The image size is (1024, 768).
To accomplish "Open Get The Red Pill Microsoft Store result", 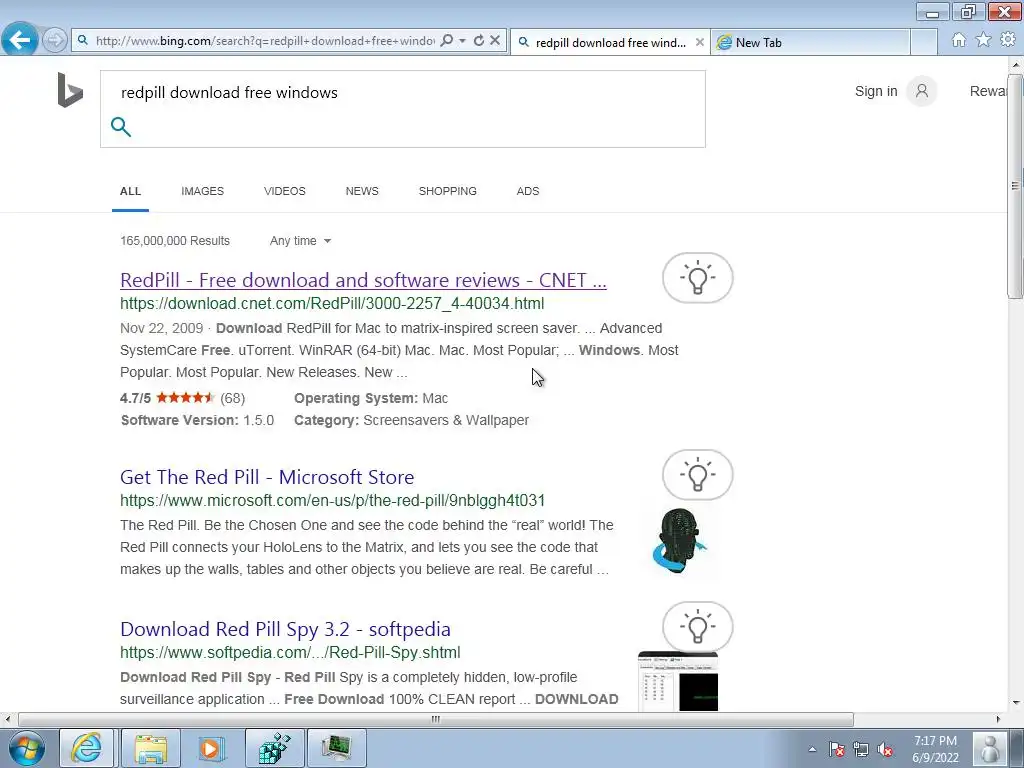I will (x=267, y=477).
